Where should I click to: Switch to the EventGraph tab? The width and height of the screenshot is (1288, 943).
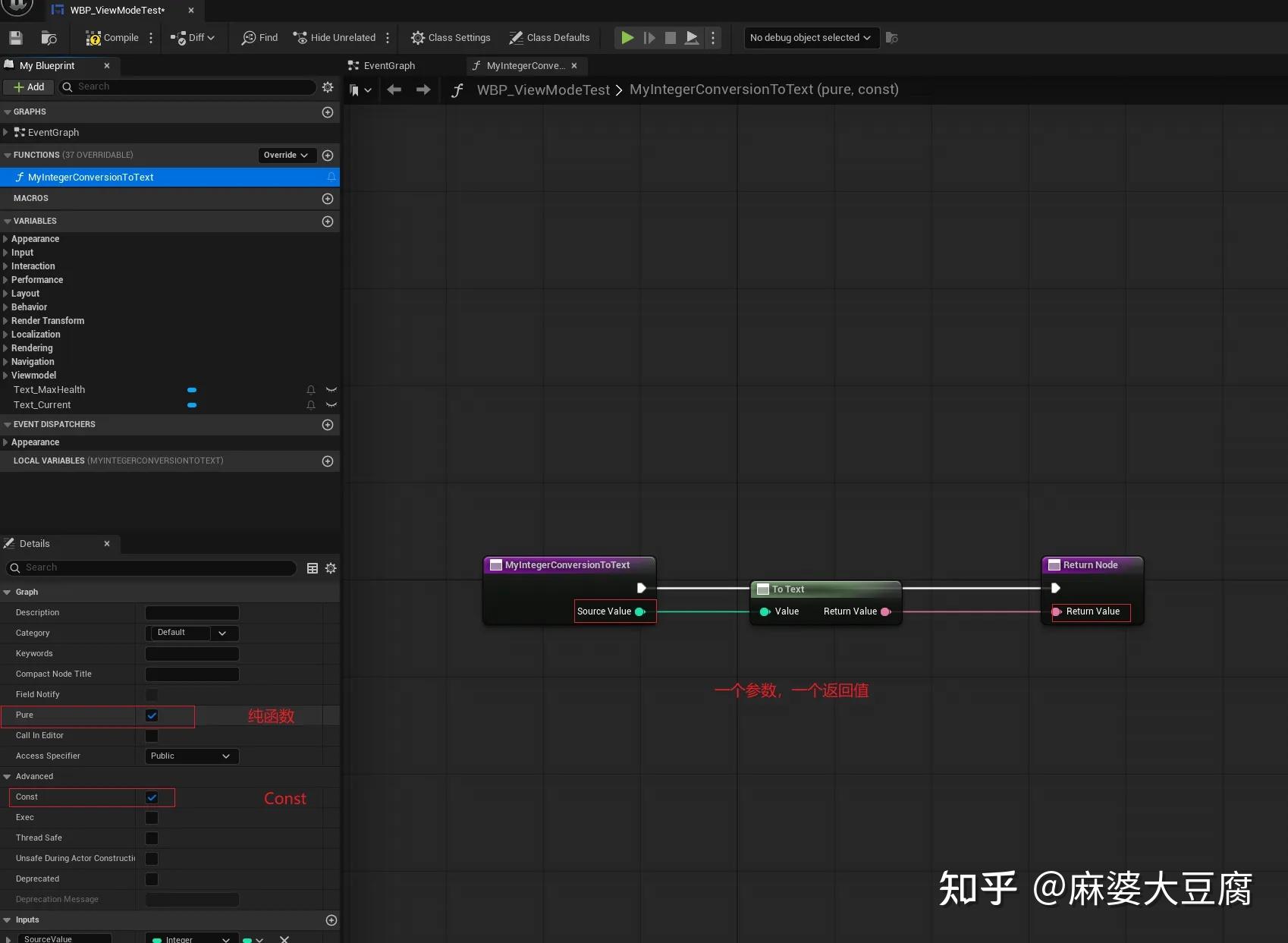tap(388, 65)
